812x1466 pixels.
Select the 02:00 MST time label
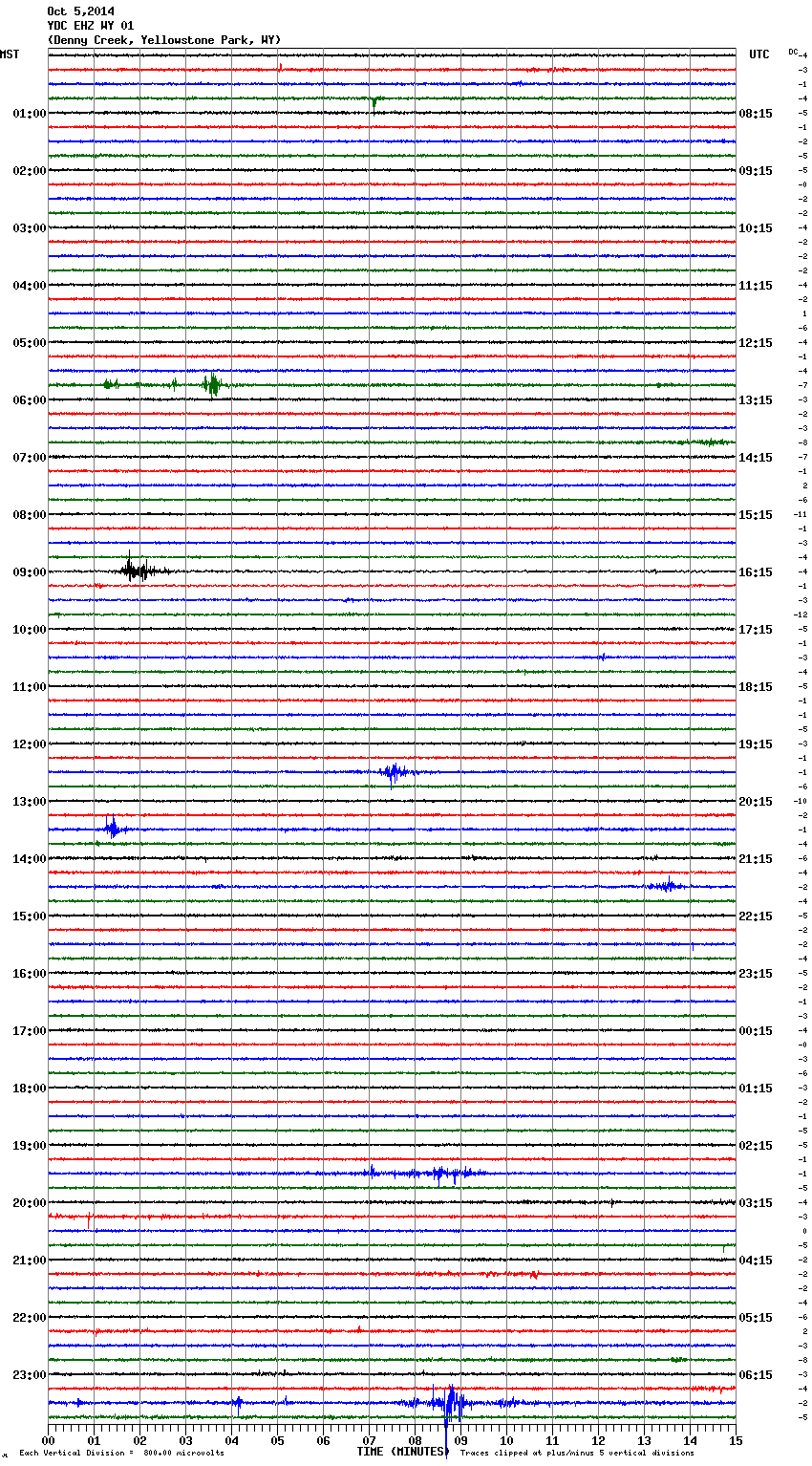point(29,171)
